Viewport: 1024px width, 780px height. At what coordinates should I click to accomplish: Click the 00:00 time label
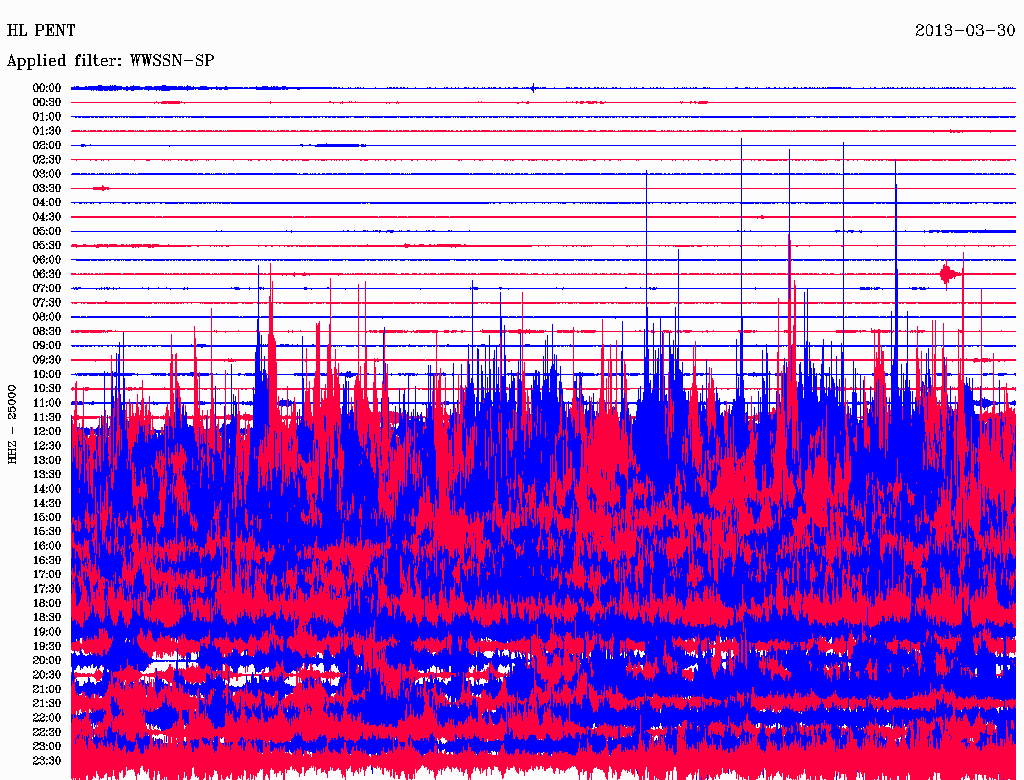46,88
